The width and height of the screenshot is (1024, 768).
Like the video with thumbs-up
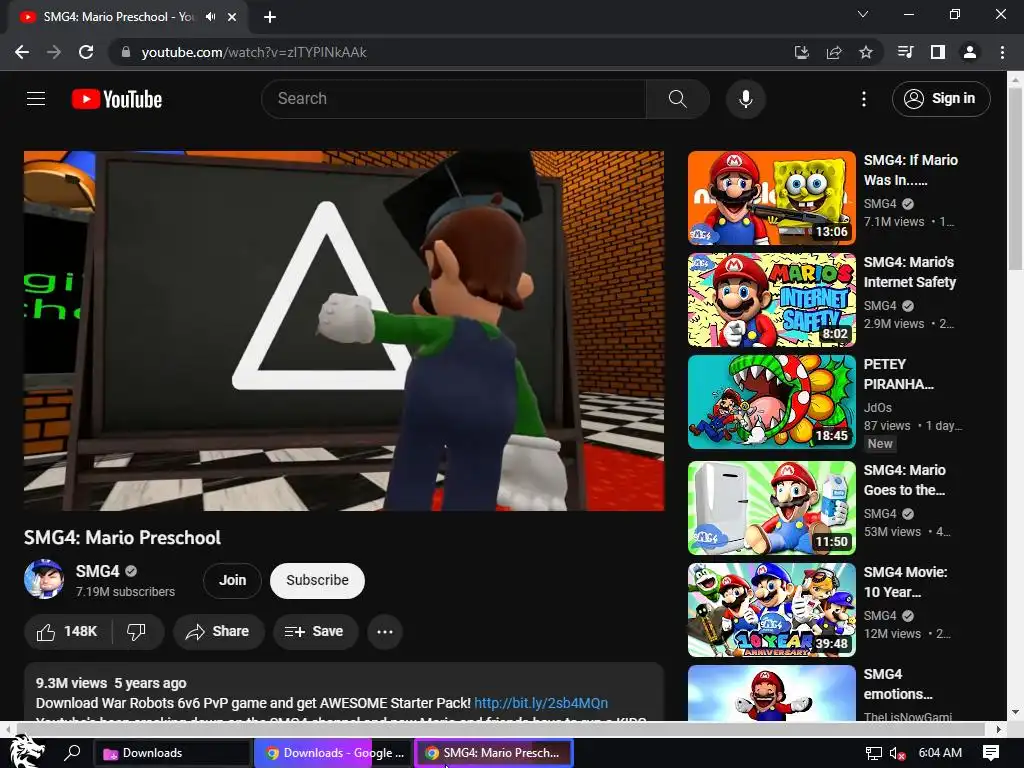(x=67, y=632)
